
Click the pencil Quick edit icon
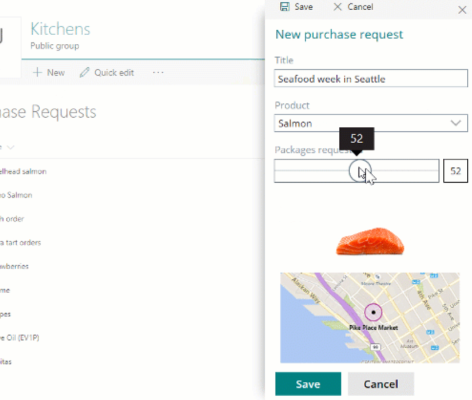(x=84, y=72)
